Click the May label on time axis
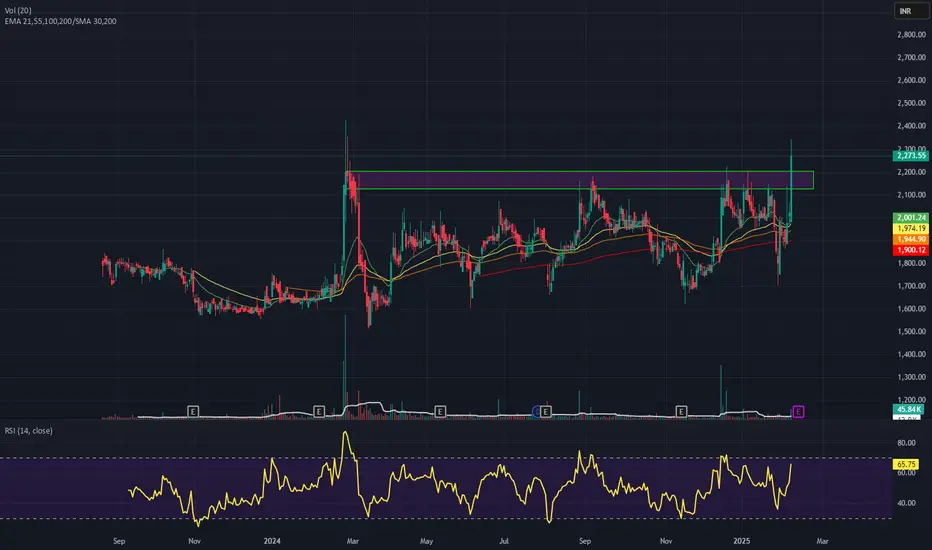Screen dimensions: 932x550 point(426,541)
